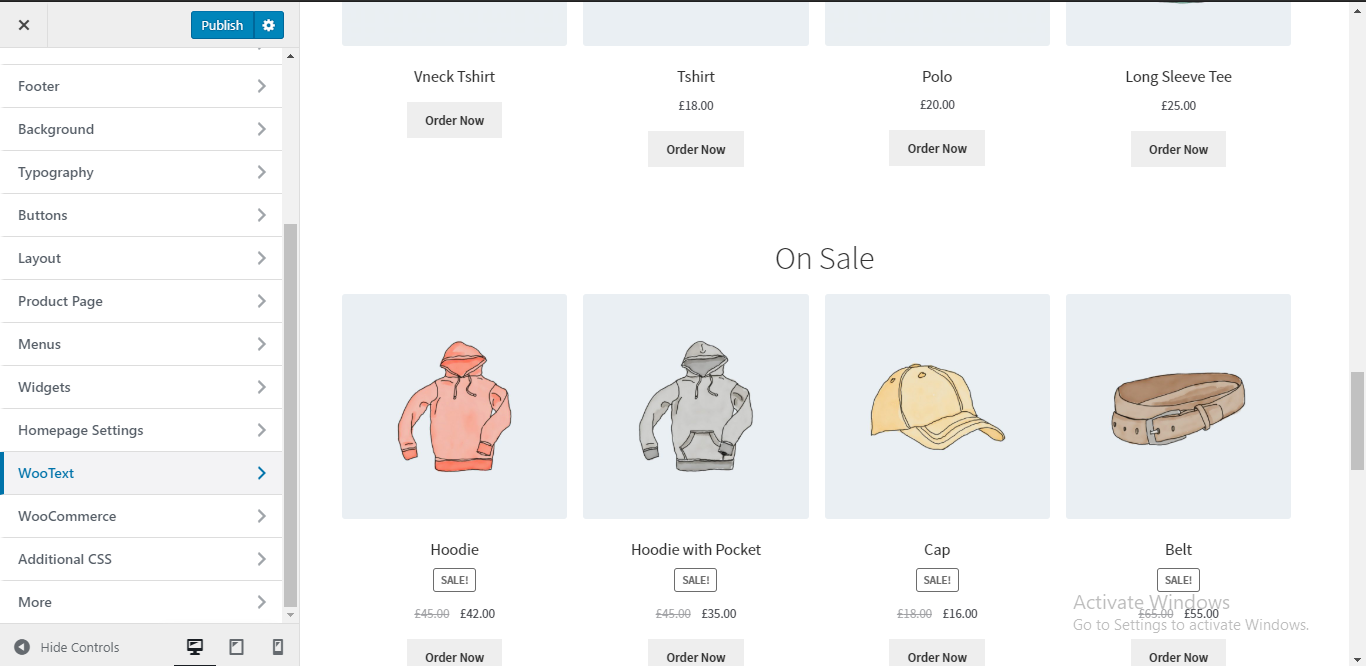1366x666 pixels.
Task: Click the sidebar scrollbar down arrow
Action: [x=291, y=614]
